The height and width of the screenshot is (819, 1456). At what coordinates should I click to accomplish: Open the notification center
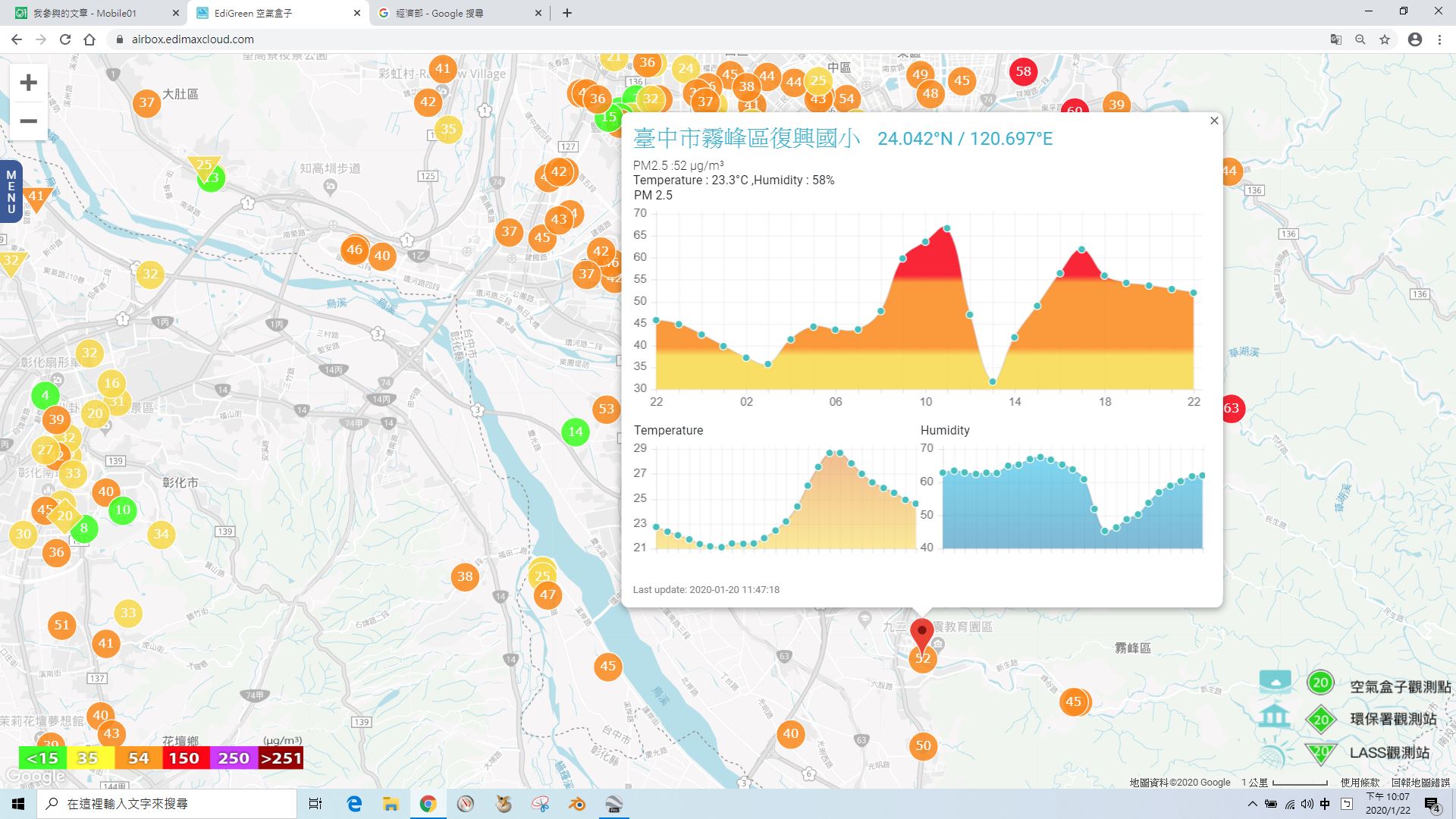1432,804
